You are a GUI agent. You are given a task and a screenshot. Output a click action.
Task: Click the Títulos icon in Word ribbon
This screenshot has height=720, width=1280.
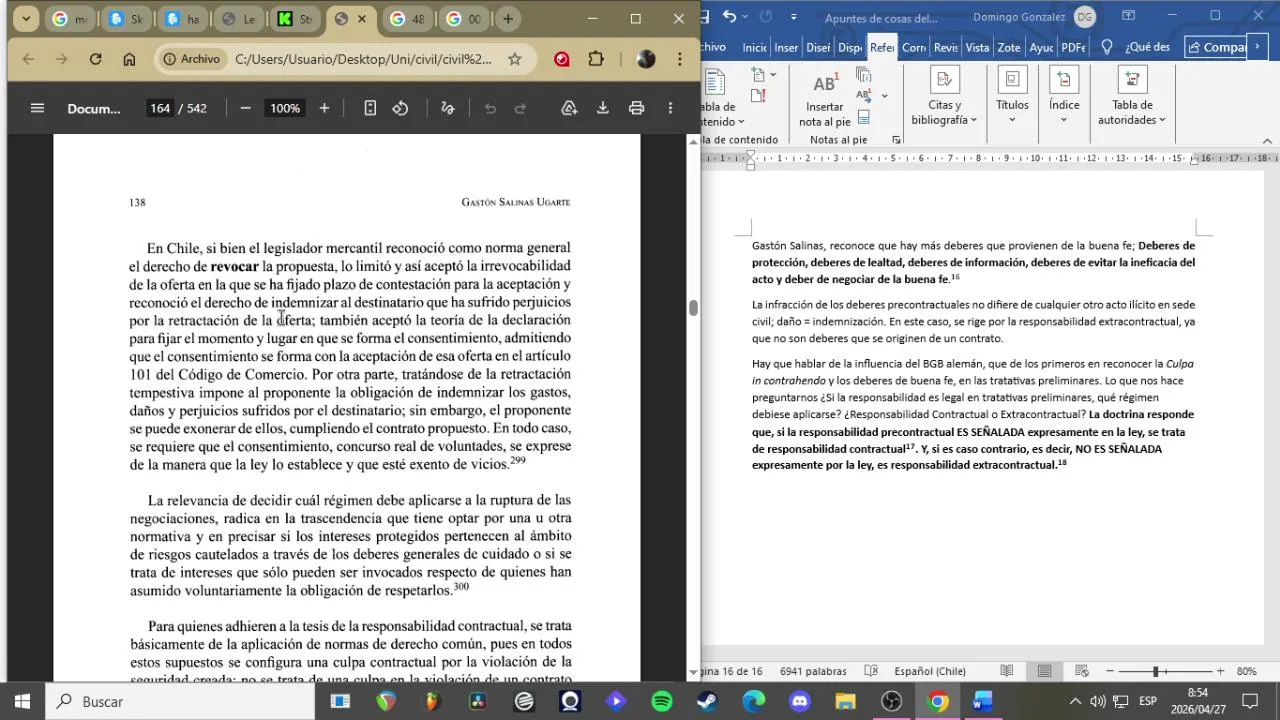tap(1012, 79)
